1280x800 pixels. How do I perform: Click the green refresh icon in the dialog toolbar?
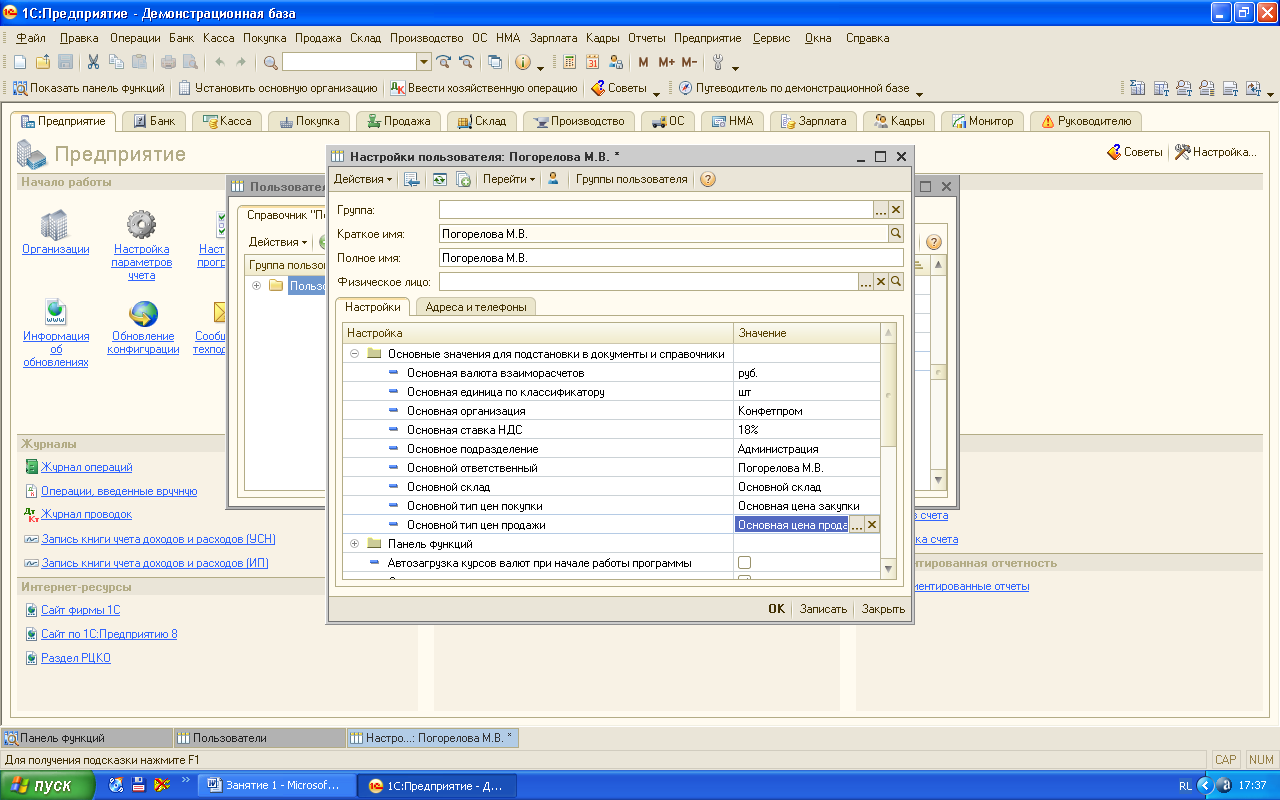439,179
